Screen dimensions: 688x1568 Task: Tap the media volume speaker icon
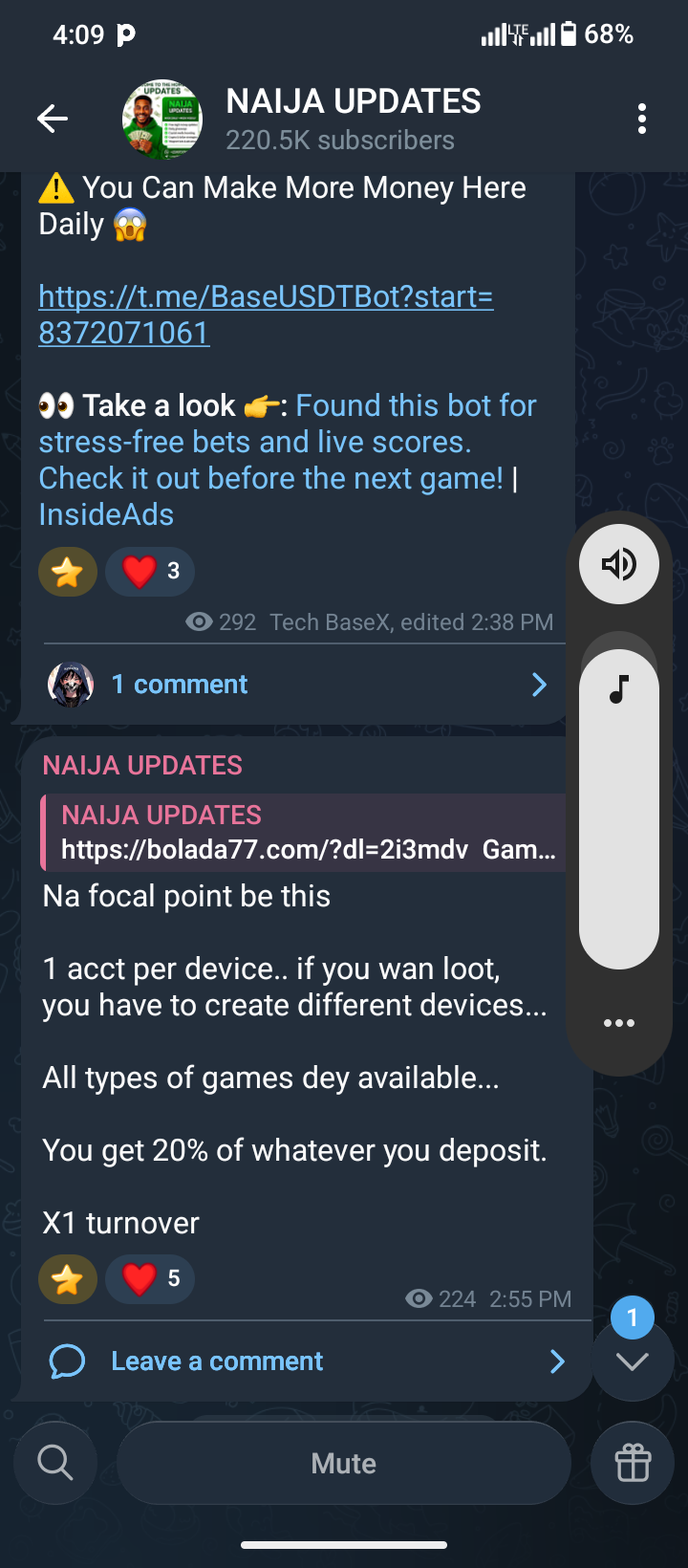(619, 564)
